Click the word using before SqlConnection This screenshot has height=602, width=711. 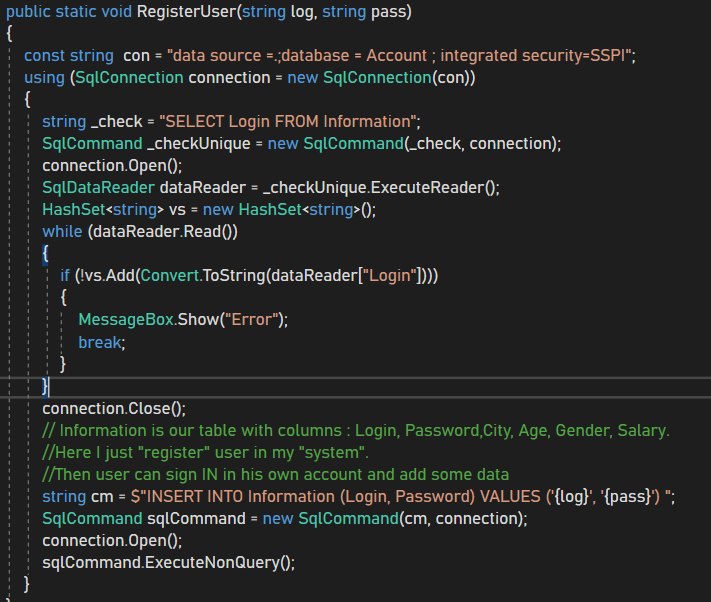tap(44, 78)
